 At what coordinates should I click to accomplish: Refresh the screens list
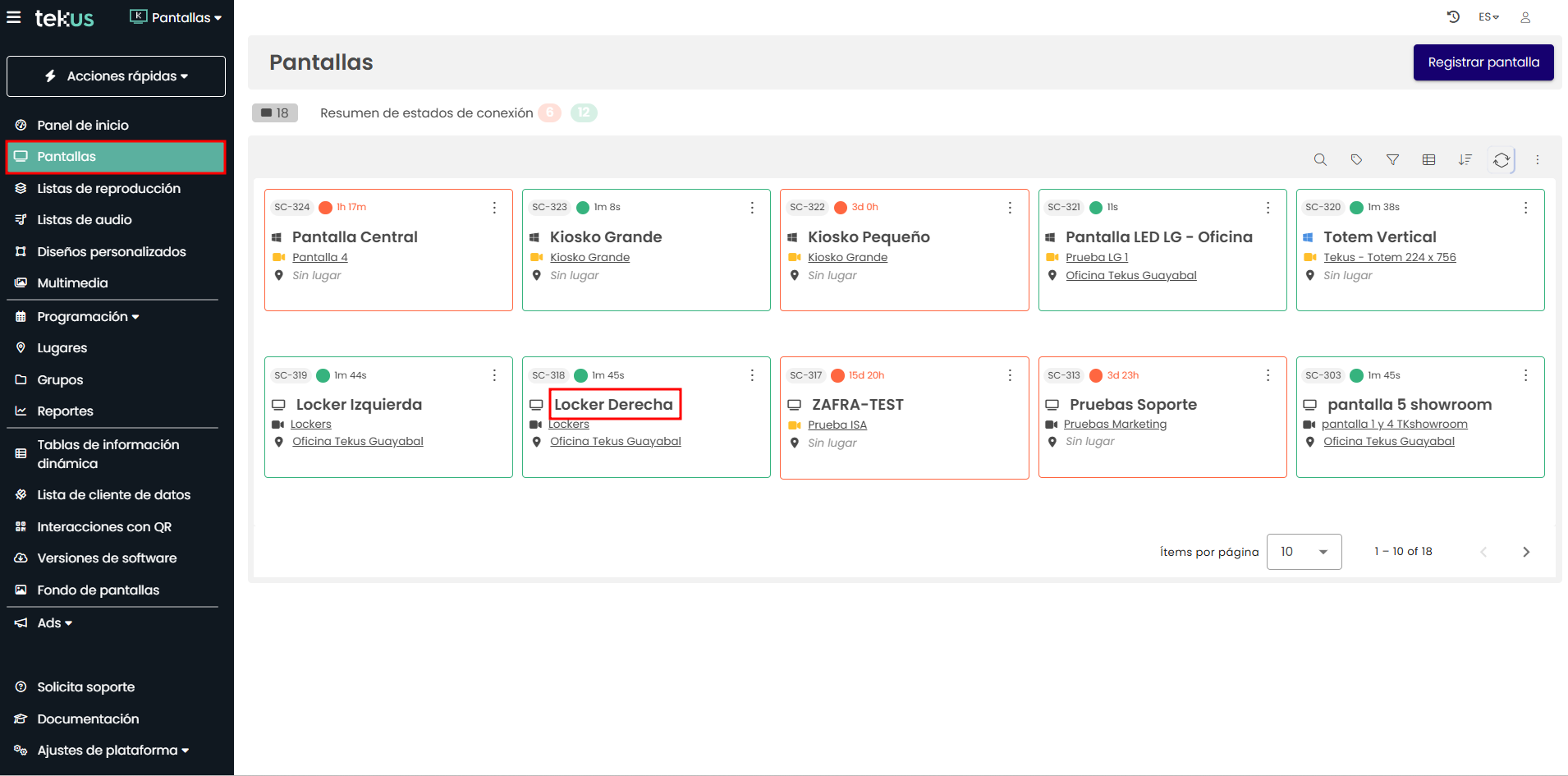pos(1502,160)
